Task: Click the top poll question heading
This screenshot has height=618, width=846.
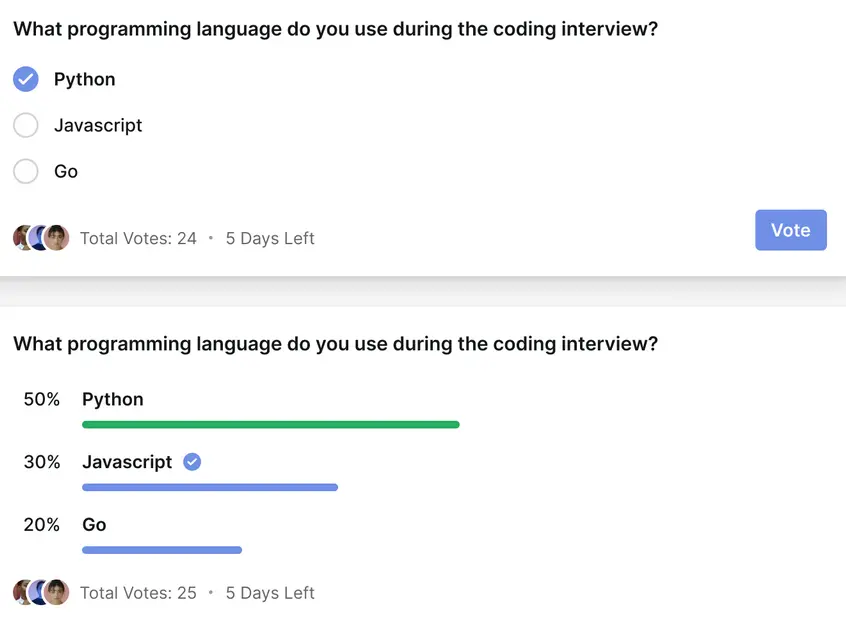Action: pyautogui.click(x=336, y=29)
